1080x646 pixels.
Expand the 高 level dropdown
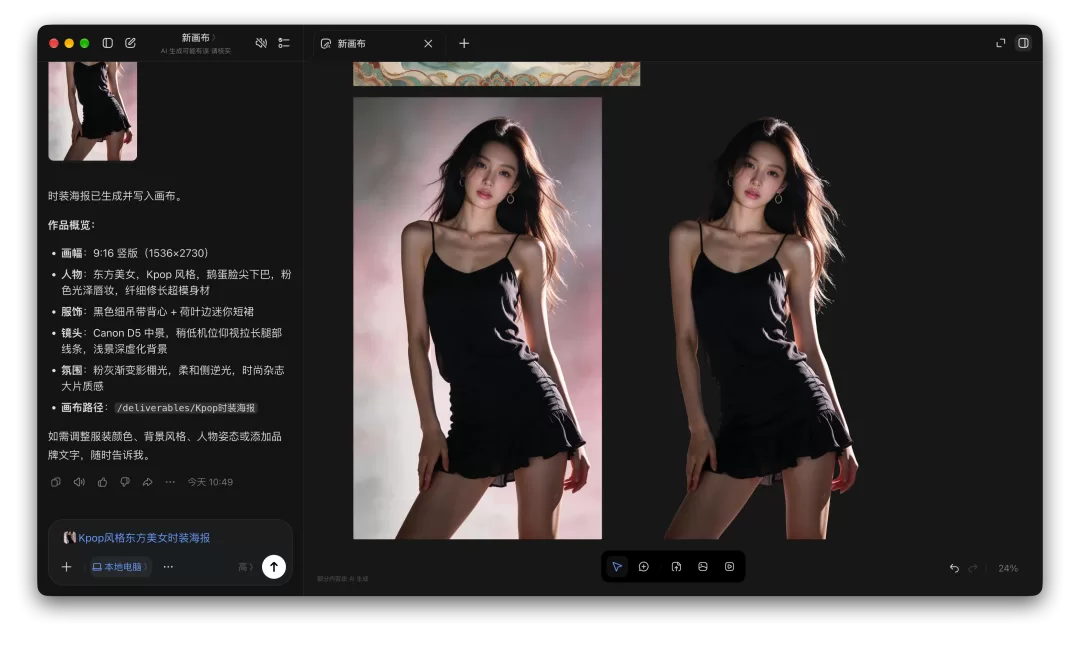[245, 567]
